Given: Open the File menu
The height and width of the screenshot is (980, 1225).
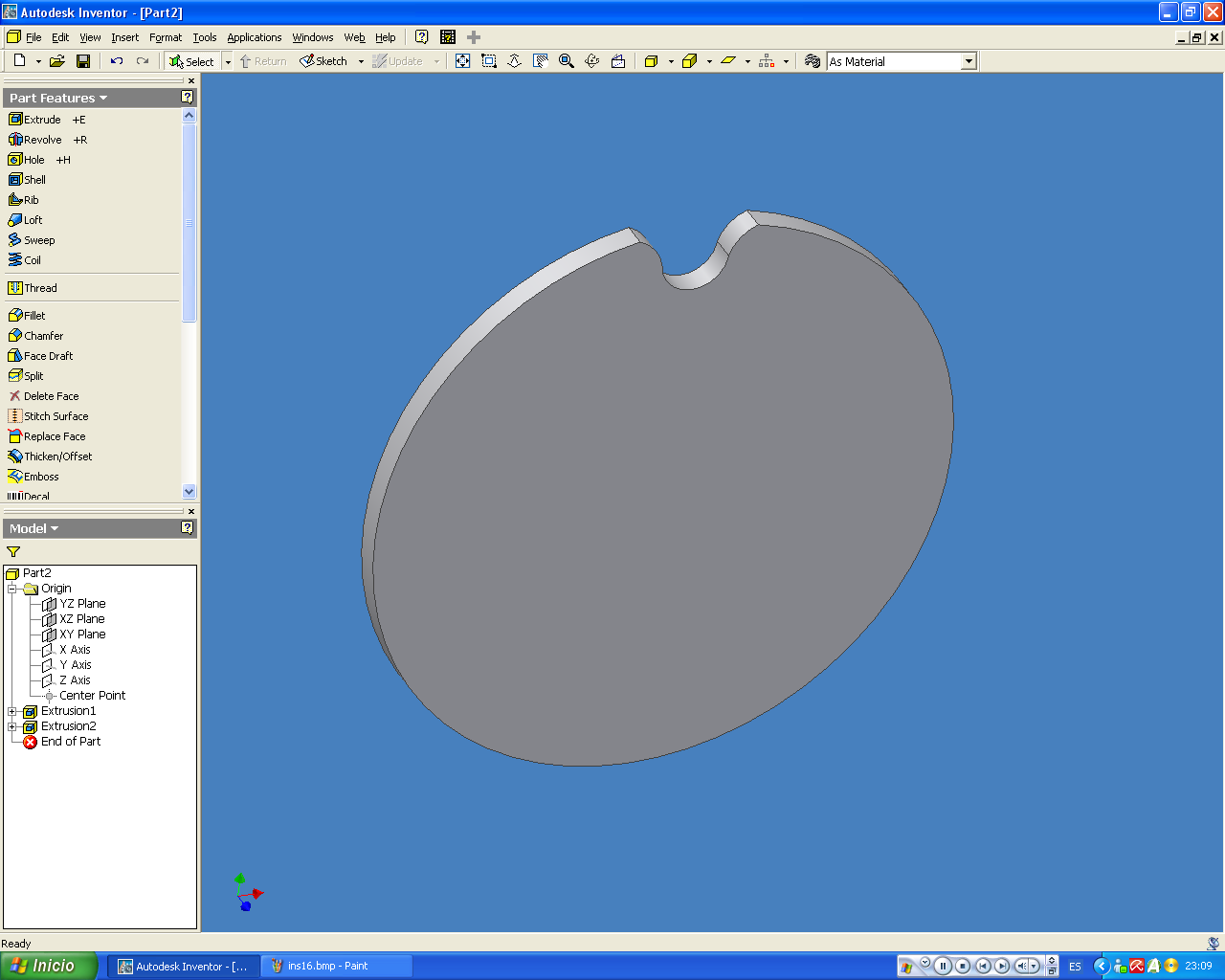Looking at the screenshot, I should [x=33, y=37].
